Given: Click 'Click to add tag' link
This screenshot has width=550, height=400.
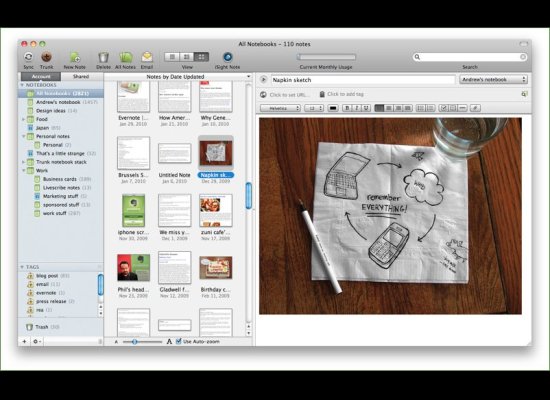Looking at the screenshot, I should tap(346, 94).
